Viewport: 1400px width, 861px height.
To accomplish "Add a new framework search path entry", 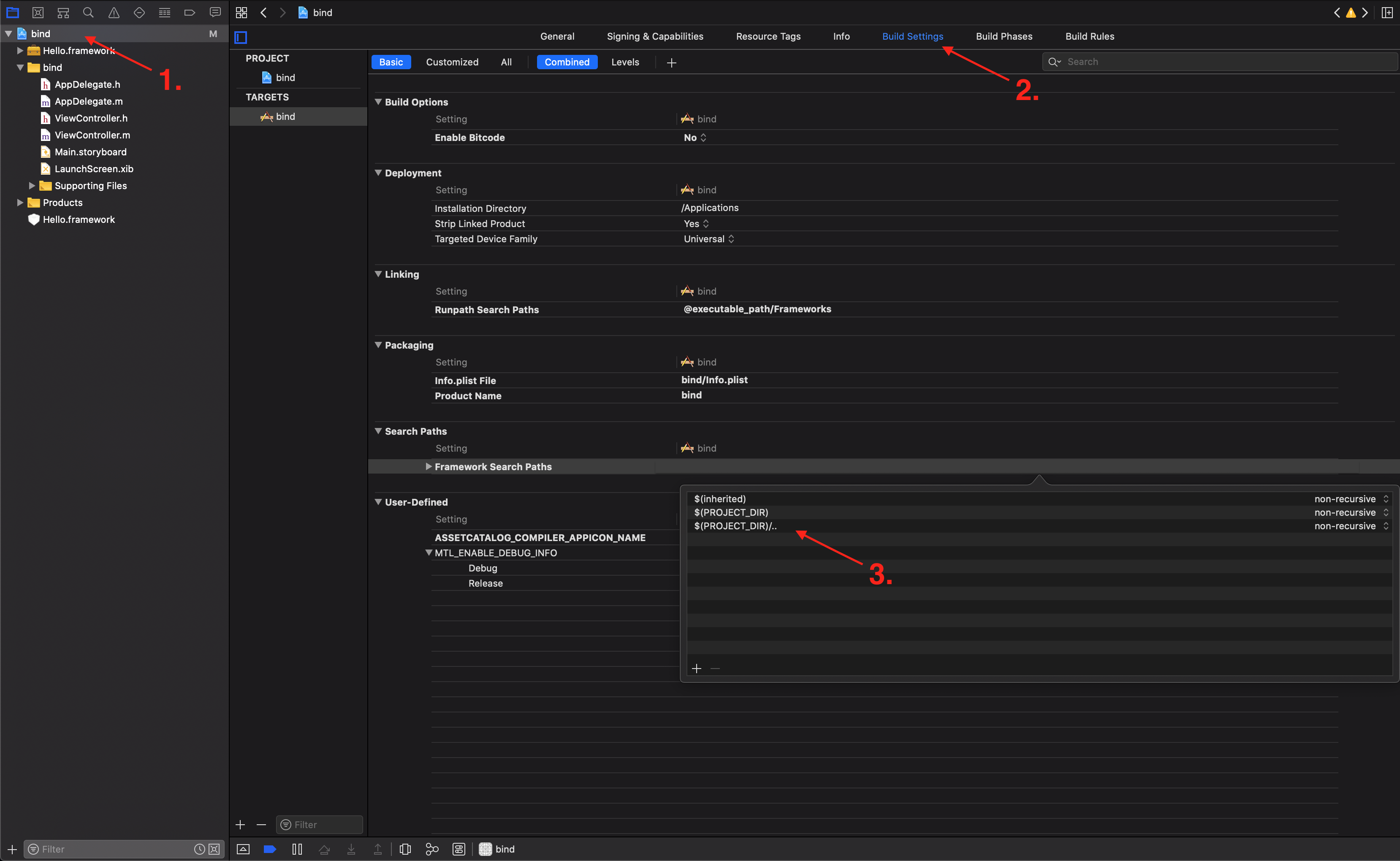I will point(696,668).
